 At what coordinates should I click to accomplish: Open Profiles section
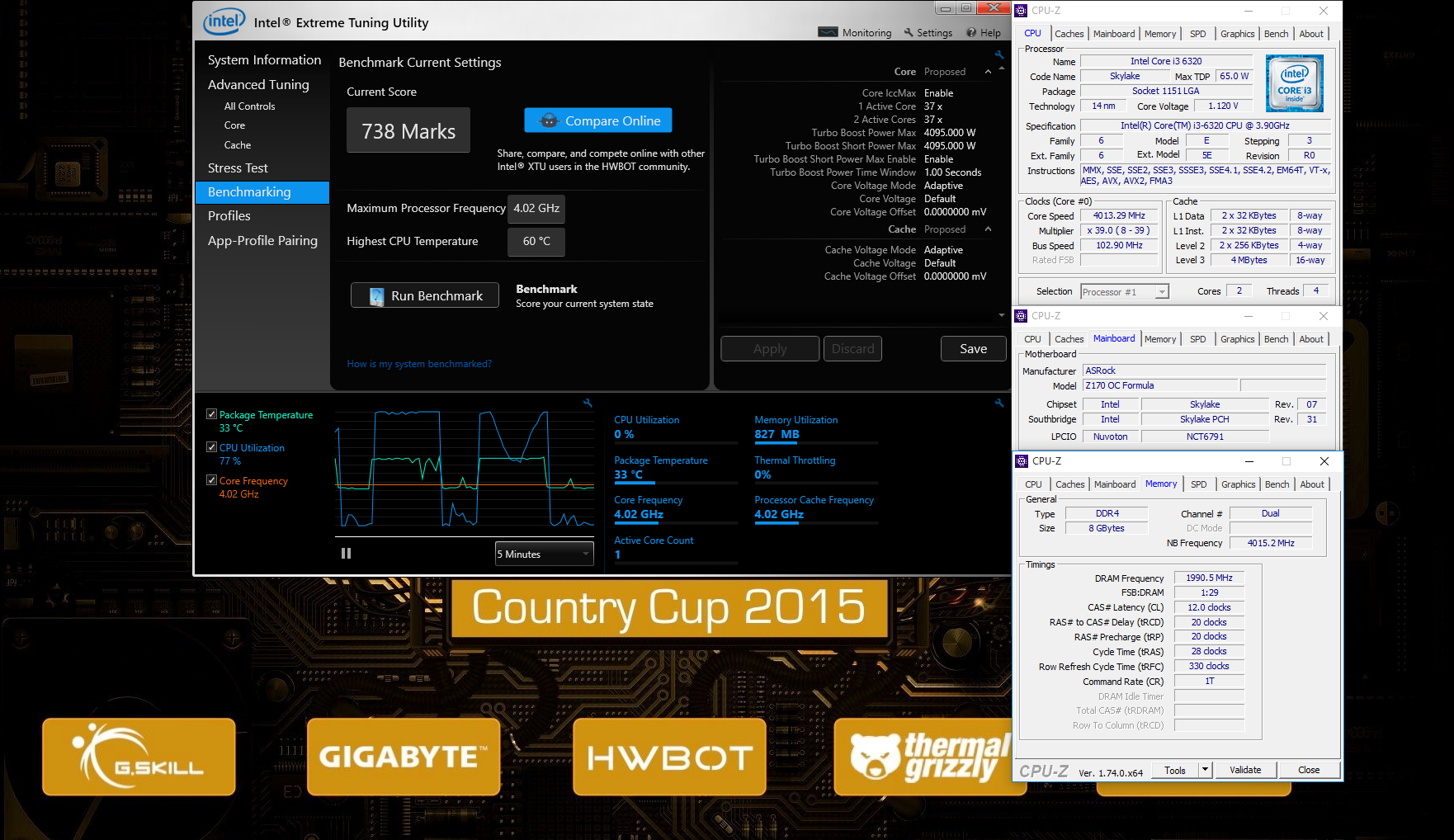pyautogui.click(x=229, y=216)
